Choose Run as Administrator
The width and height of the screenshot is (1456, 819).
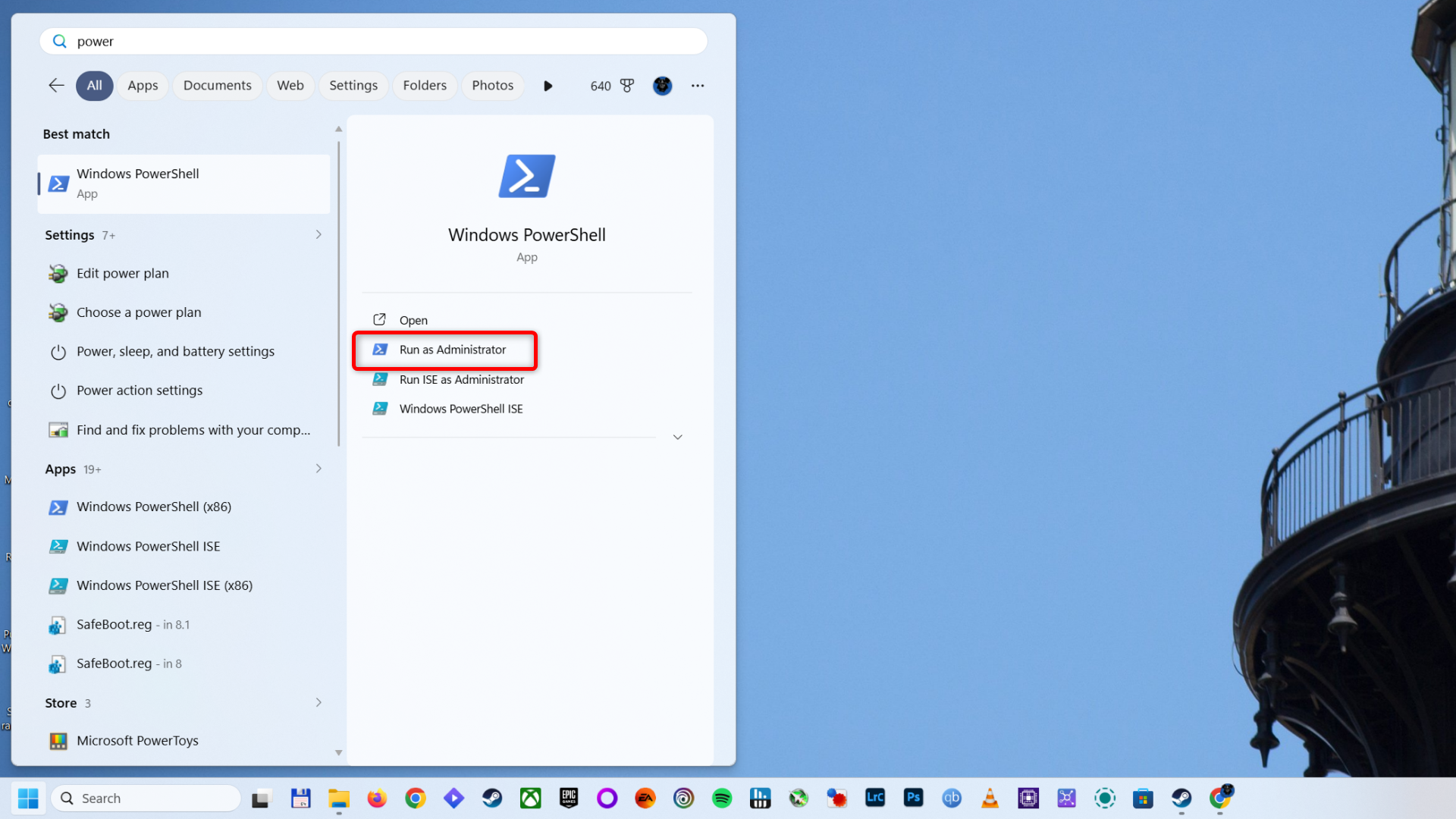(x=453, y=350)
